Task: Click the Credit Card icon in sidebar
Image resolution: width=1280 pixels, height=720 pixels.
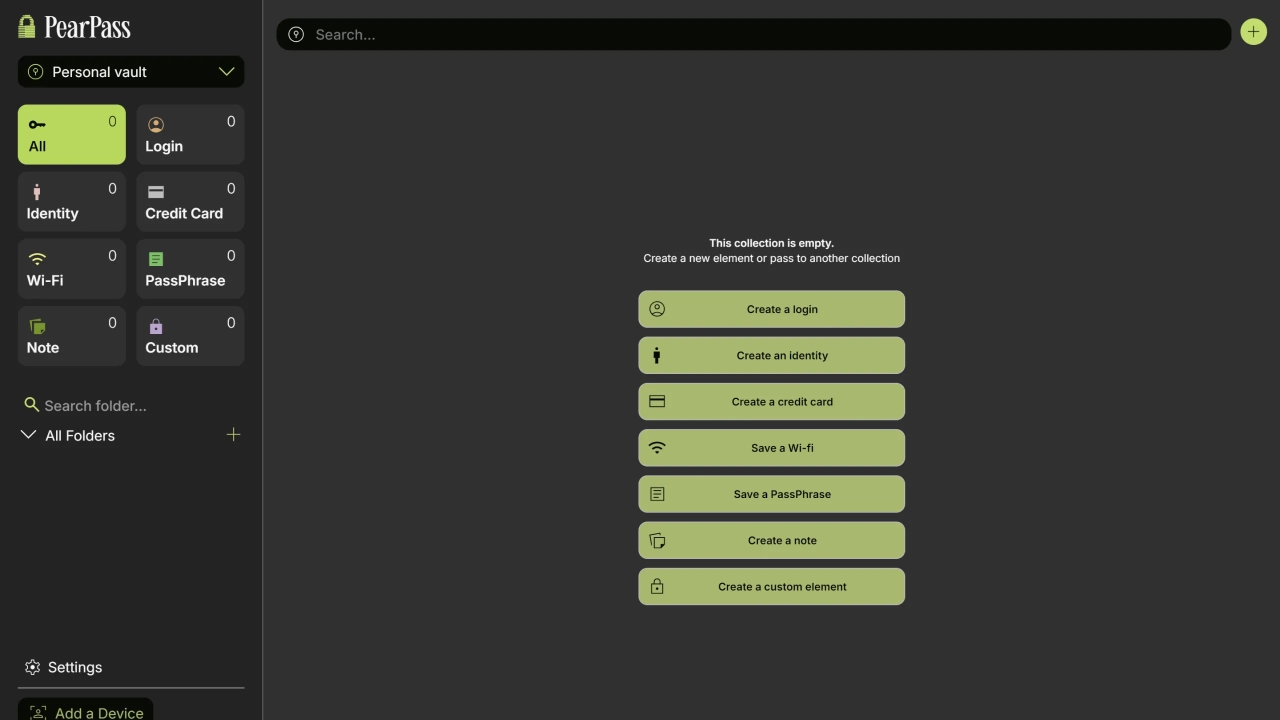Action: pyautogui.click(x=156, y=192)
